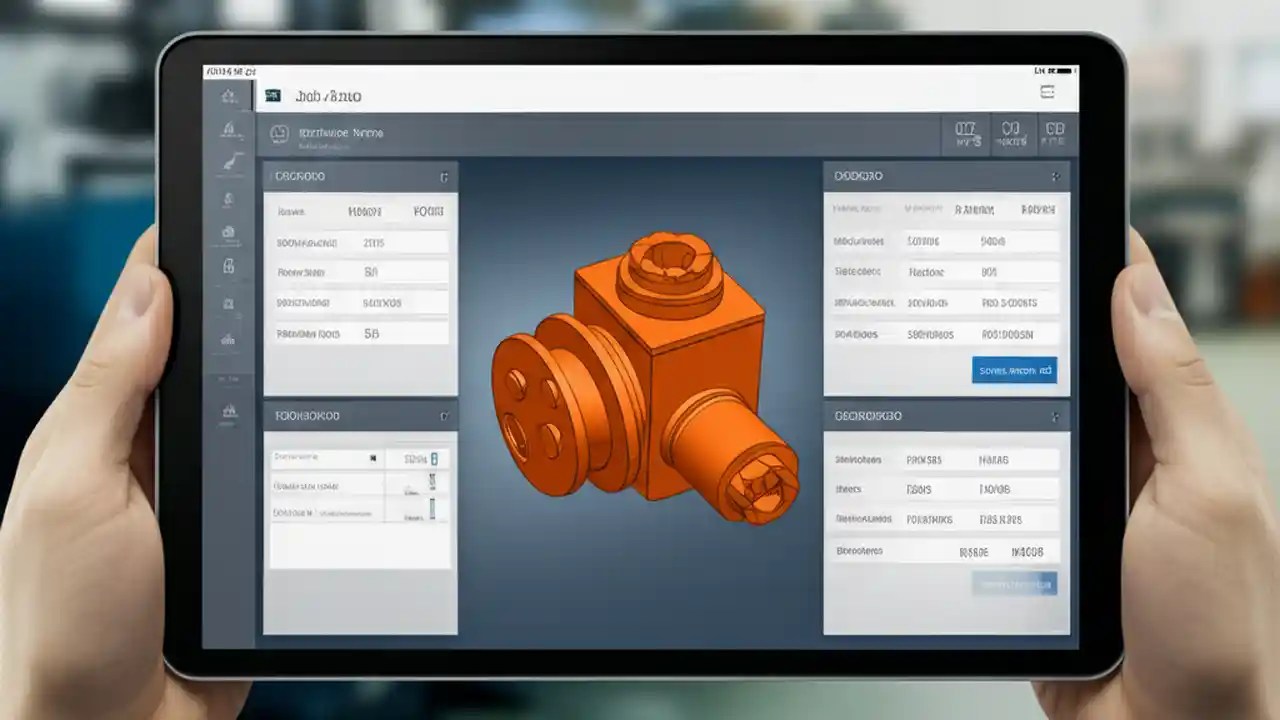Click the settings icon on the upper-right panel header
Image resolution: width=1280 pixels, height=720 pixels.
pos(1057,175)
